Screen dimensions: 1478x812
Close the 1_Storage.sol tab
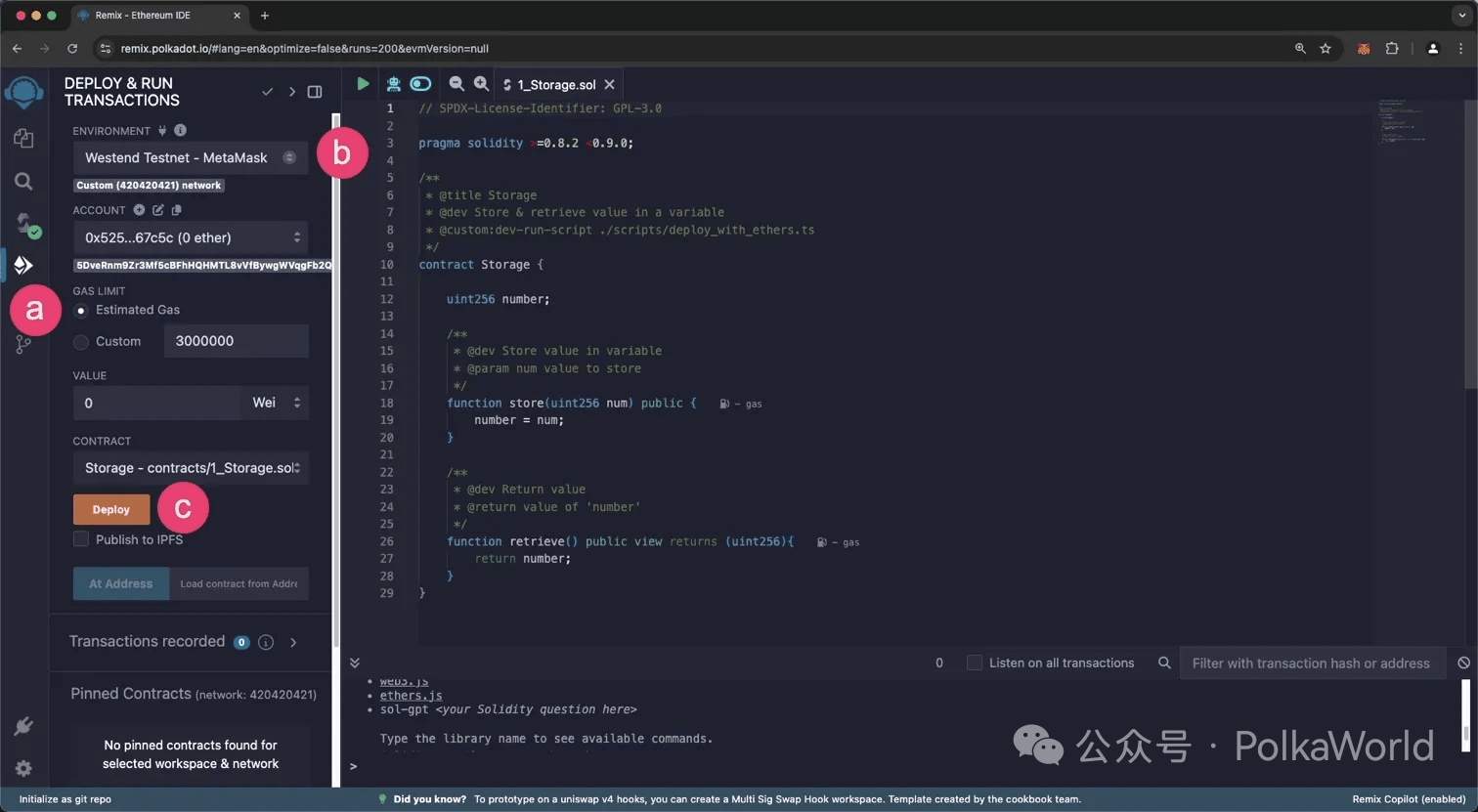(609, 85)
